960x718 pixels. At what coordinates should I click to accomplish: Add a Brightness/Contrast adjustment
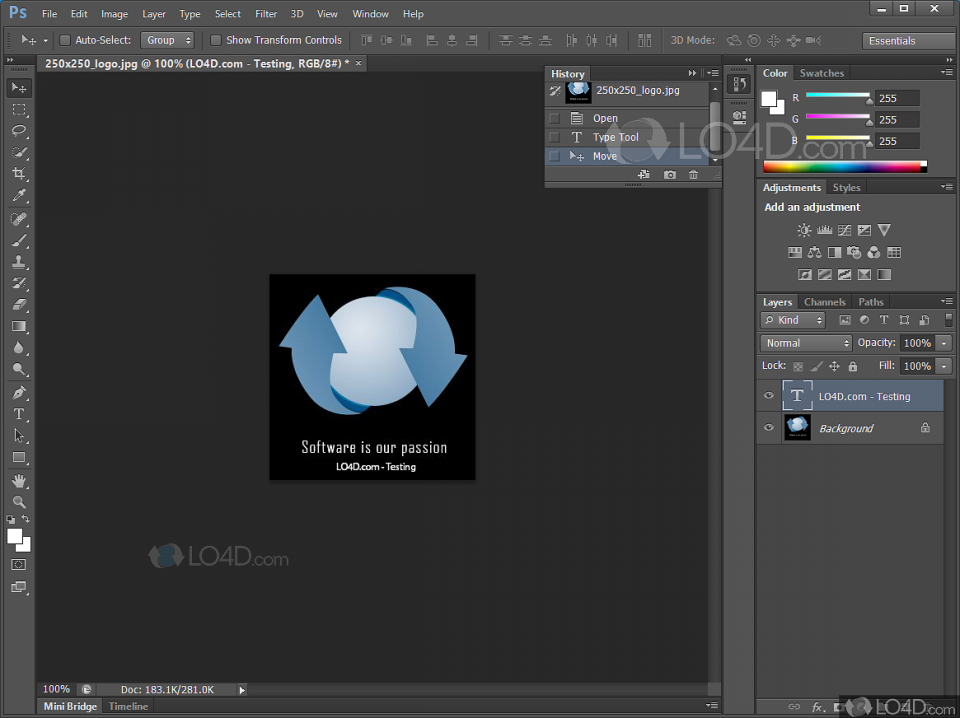click(804, 230)
